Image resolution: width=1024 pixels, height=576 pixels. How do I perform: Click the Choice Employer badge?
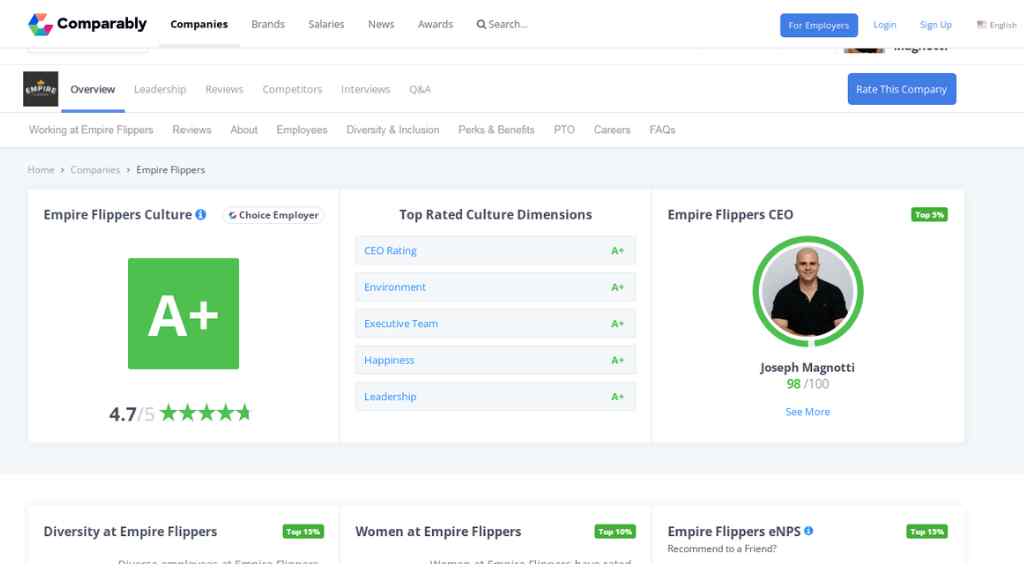273,215
